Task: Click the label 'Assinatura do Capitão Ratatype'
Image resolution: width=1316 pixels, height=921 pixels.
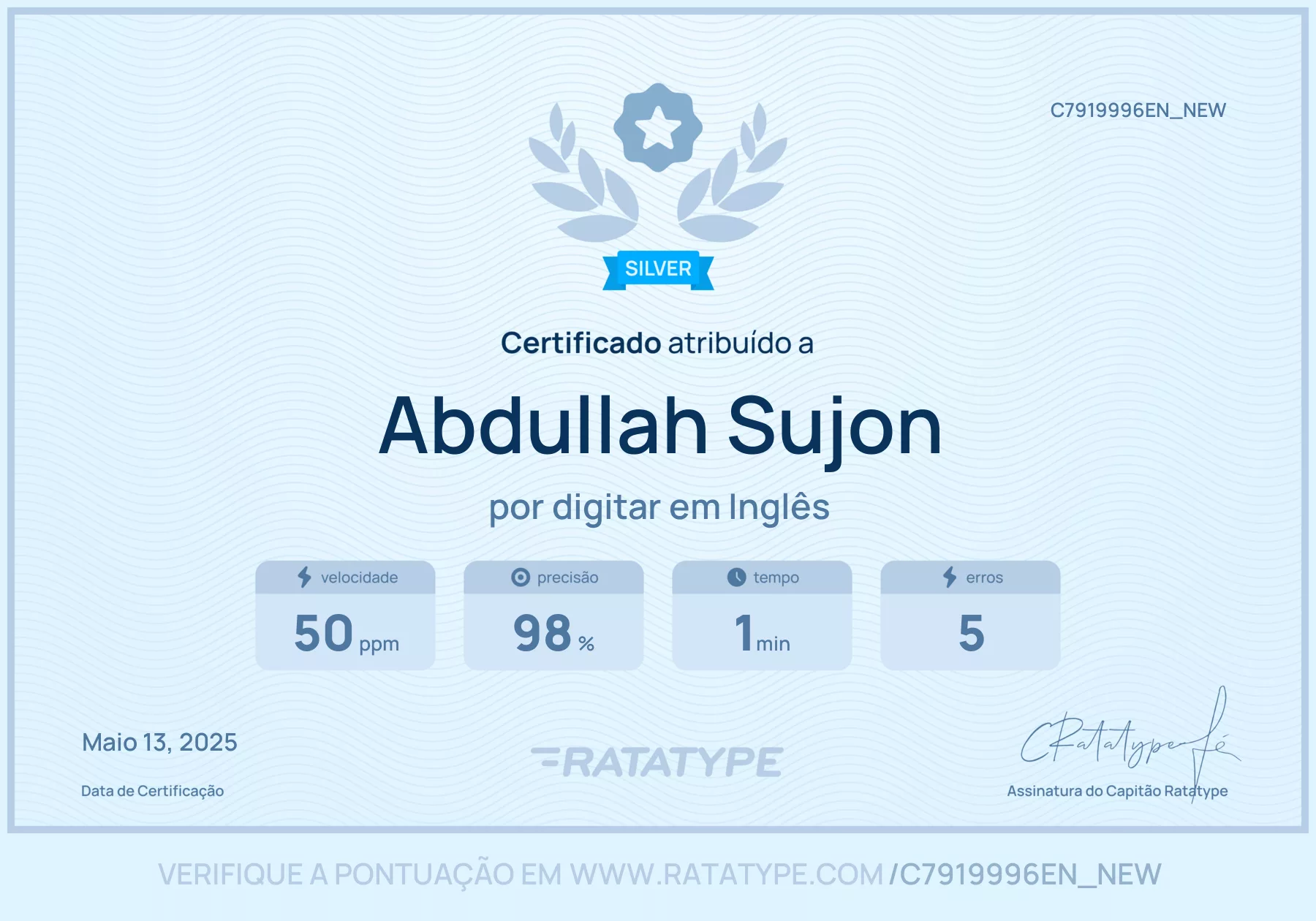Action: click(1117, 791)
